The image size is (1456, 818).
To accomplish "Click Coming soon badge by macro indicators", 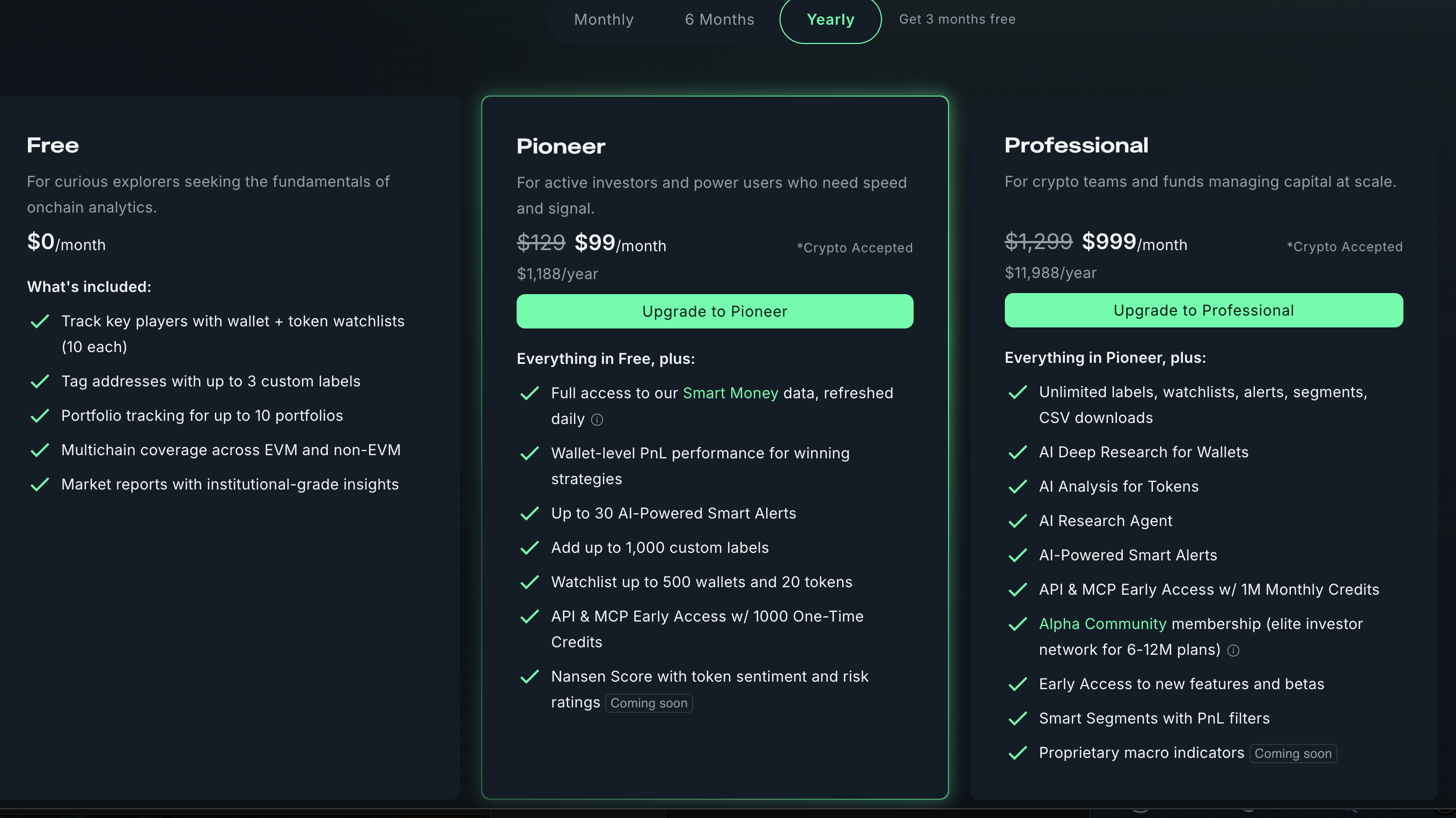I will click(1293, 753).
